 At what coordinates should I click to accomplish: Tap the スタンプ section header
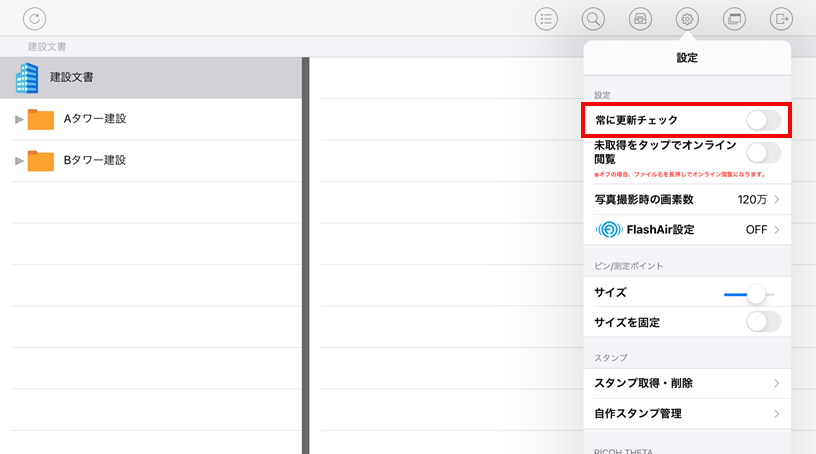pos(611,358)
